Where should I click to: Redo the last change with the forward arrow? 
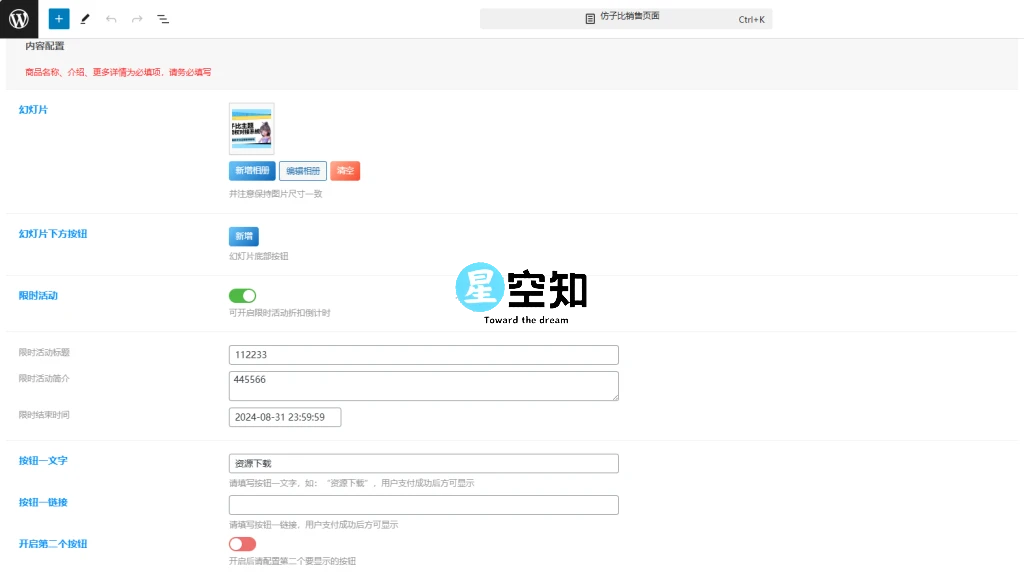click(137, 18)
